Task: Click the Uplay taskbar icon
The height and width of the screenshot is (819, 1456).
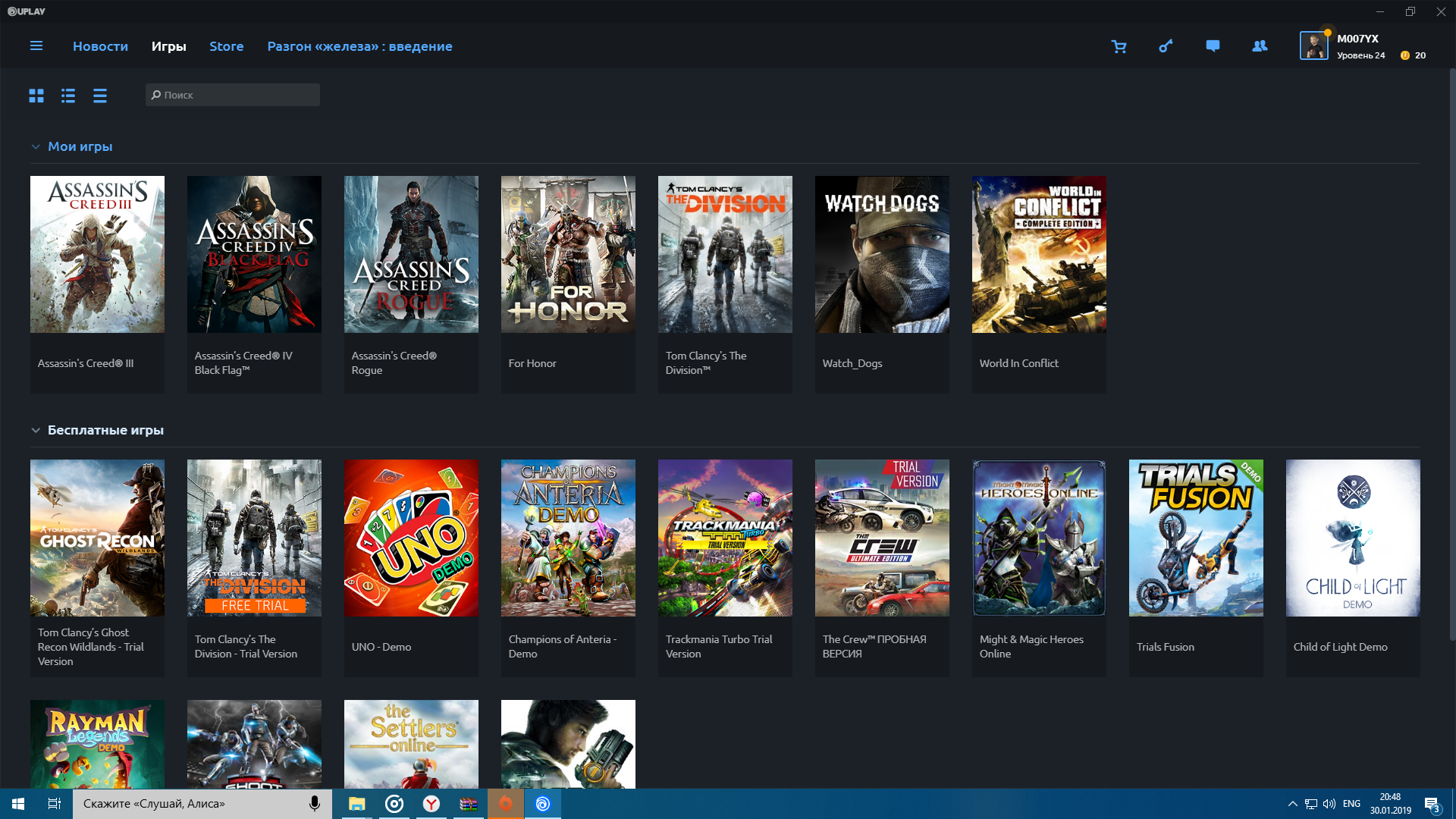Action: coord(543,804)
